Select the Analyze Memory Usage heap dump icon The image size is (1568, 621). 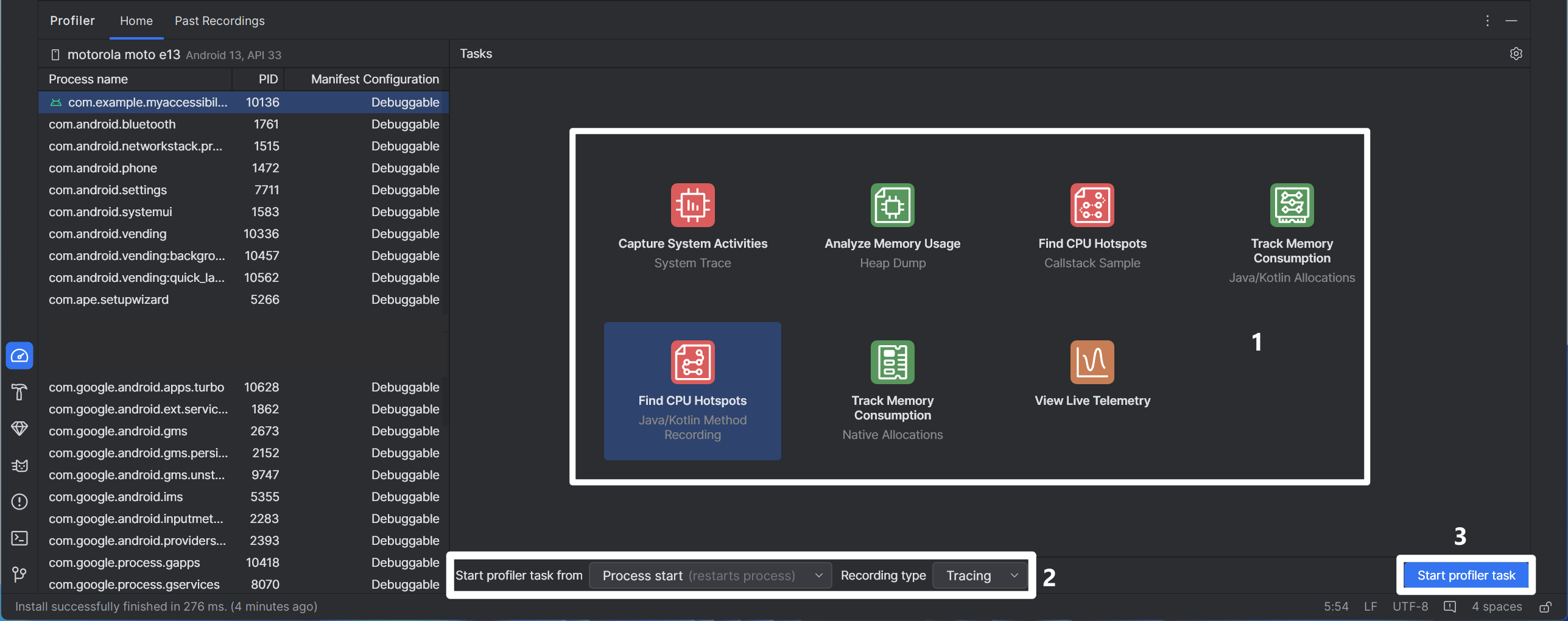(x=892, y=205)
